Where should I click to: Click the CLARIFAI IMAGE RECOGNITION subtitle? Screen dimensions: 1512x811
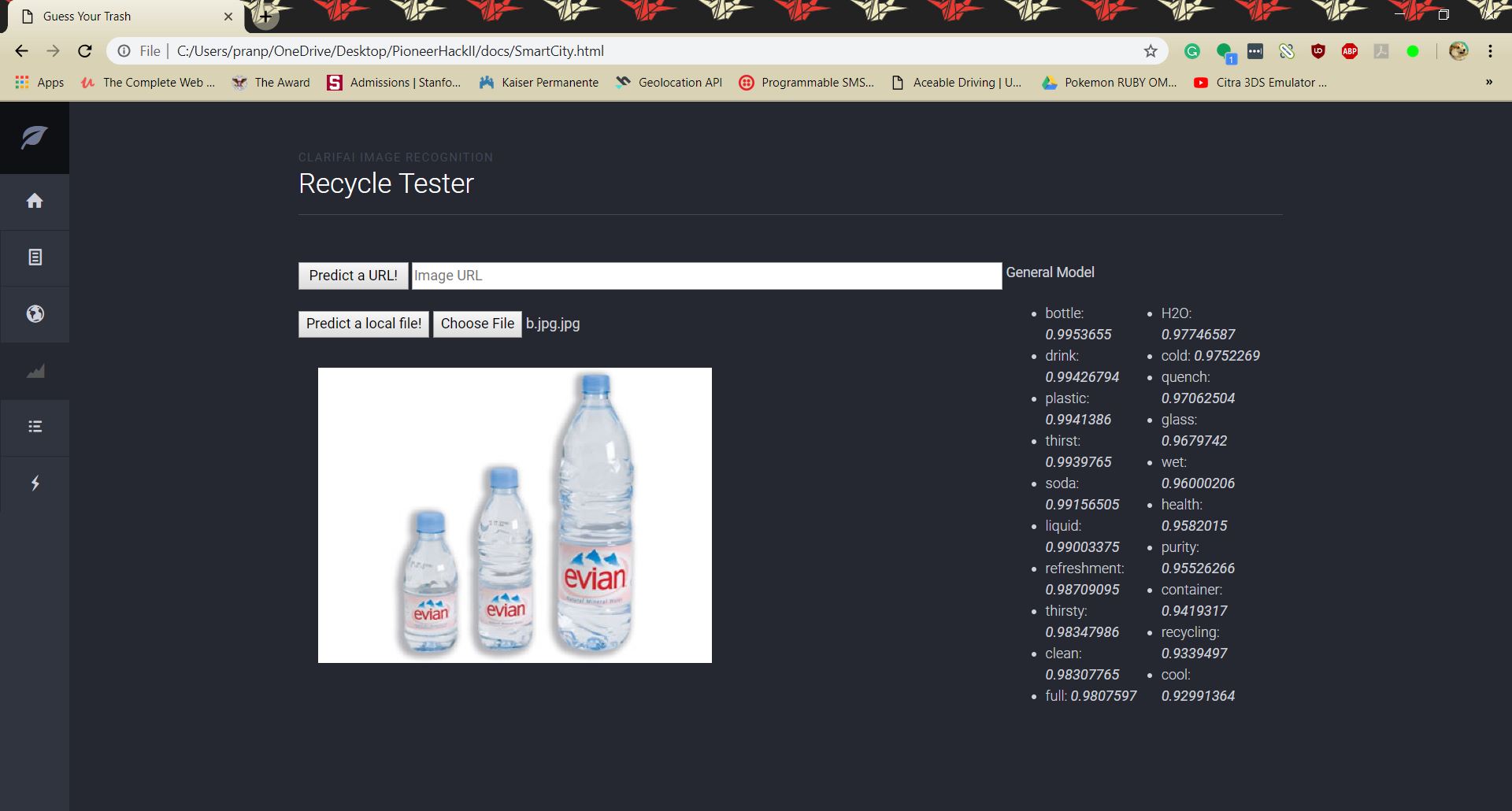coord(395,157)
